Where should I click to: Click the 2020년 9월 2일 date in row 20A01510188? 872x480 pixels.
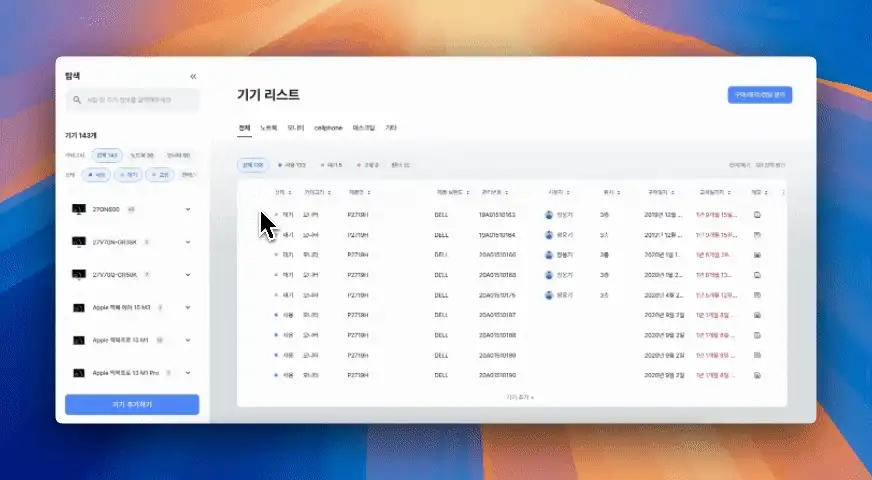[664, 335]
